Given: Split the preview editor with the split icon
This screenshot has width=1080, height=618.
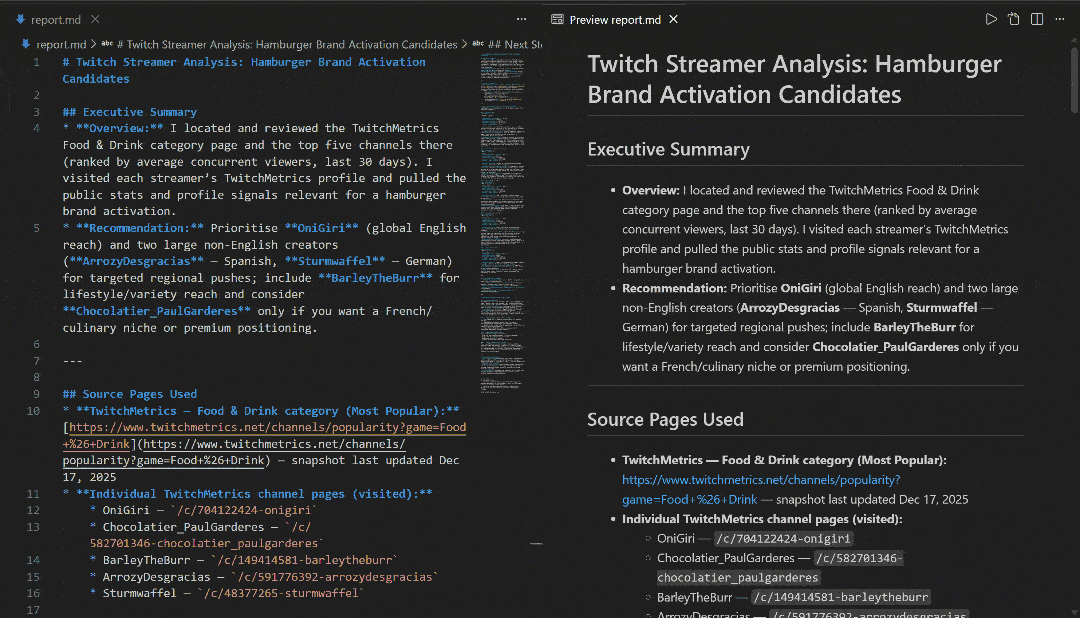Looking at the screenshot, I should (x=1037, y=19).
